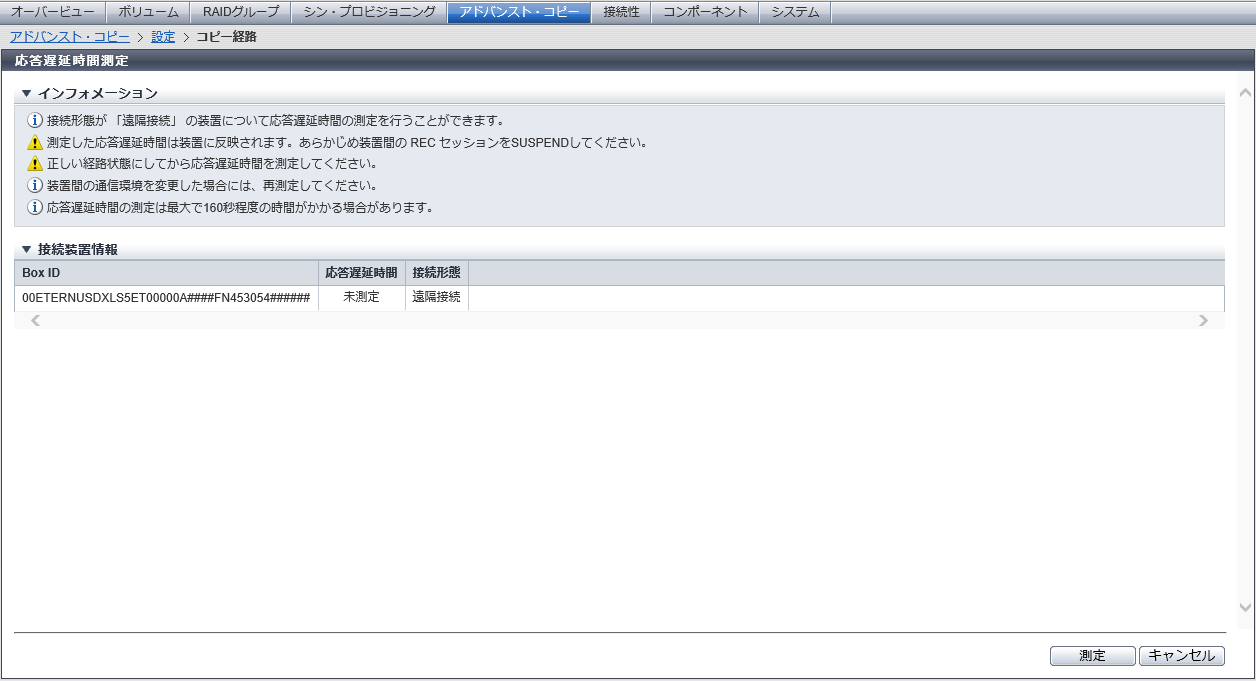This screenshot has height=681, width=1256.
Task: Click the info icon beside 再測定 message
Action: pyautogui.click(x=35, y=186)
